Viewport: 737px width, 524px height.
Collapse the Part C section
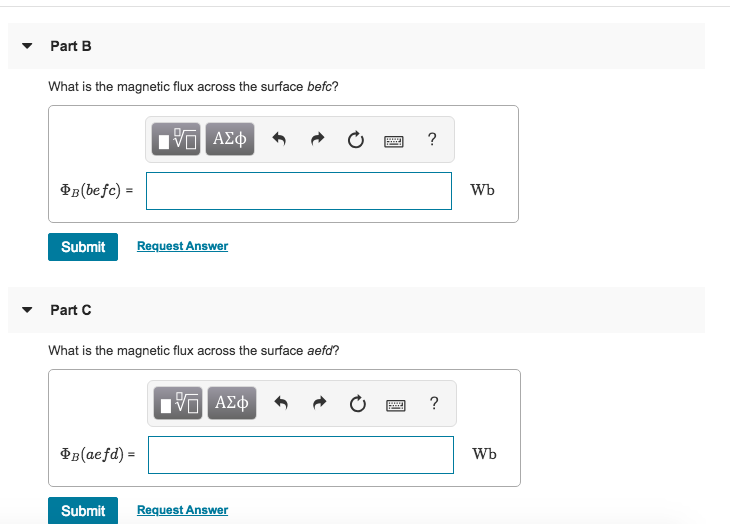(27, 310)
